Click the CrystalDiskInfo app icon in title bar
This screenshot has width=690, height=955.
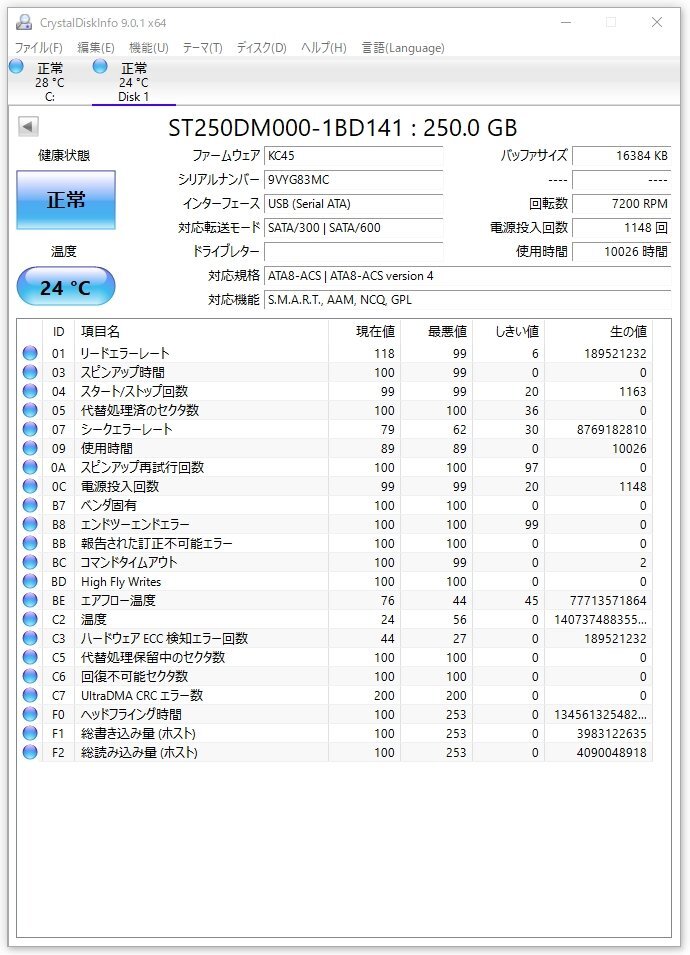[24, 23]
